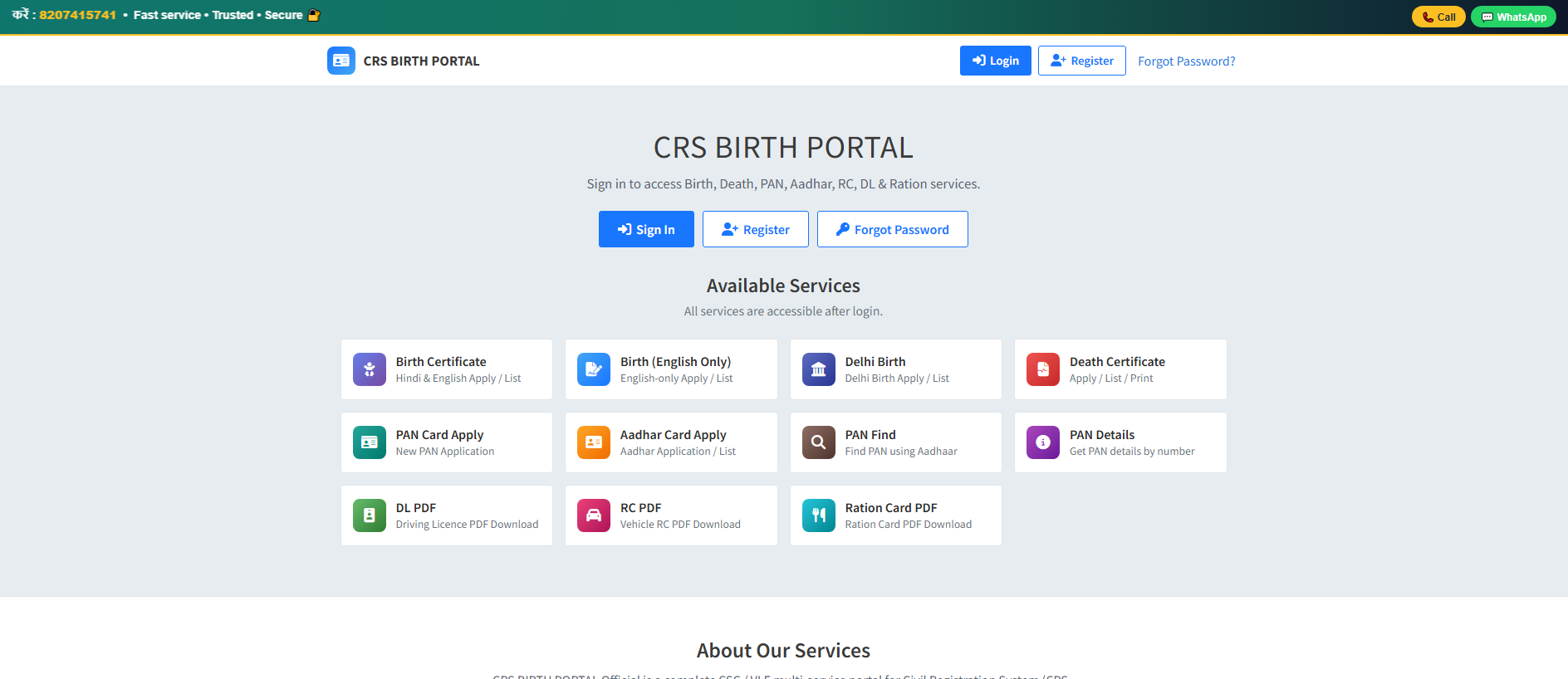Open the green WhatsApp button
Image resolution: width=1568 pixels, height=679 pixels.
pos(1513,17)
